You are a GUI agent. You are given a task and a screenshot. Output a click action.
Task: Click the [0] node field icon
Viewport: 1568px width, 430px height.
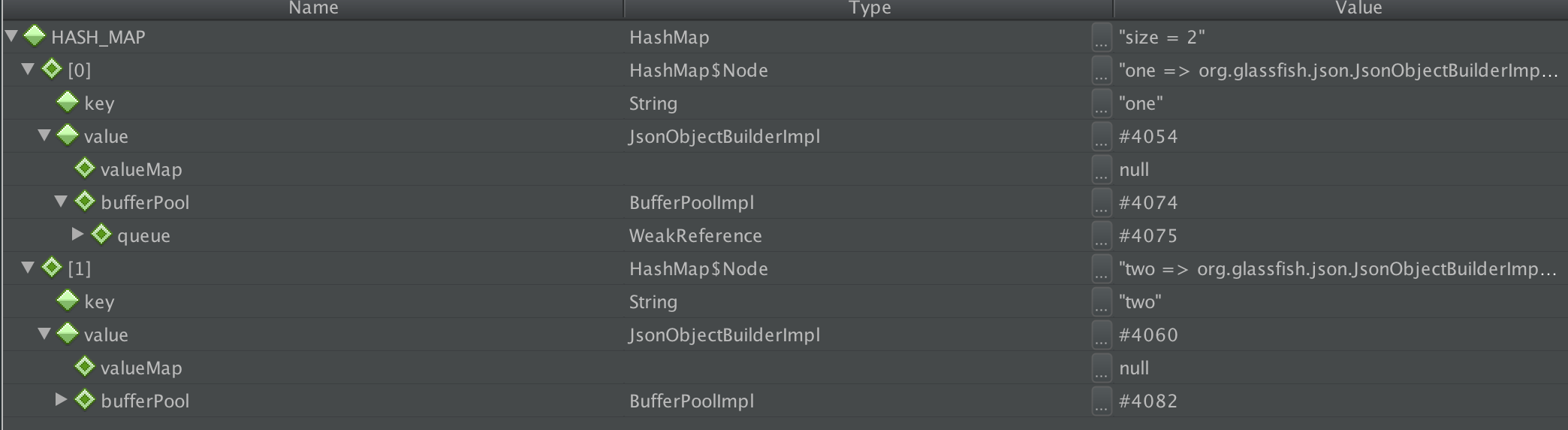coord(52,69)
